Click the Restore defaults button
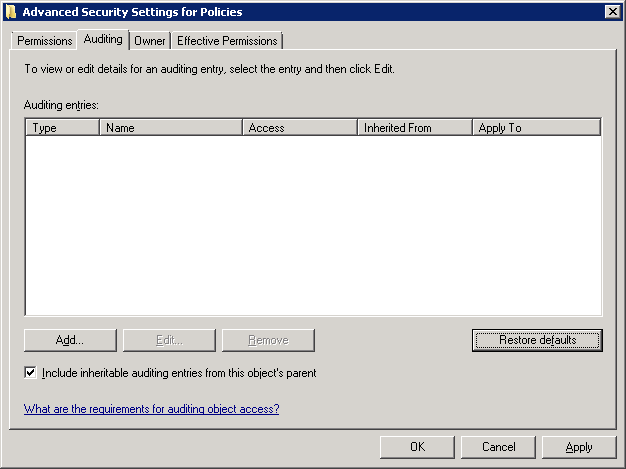The height and width of the screenshot is (469, 626). (x=537, y=340)
